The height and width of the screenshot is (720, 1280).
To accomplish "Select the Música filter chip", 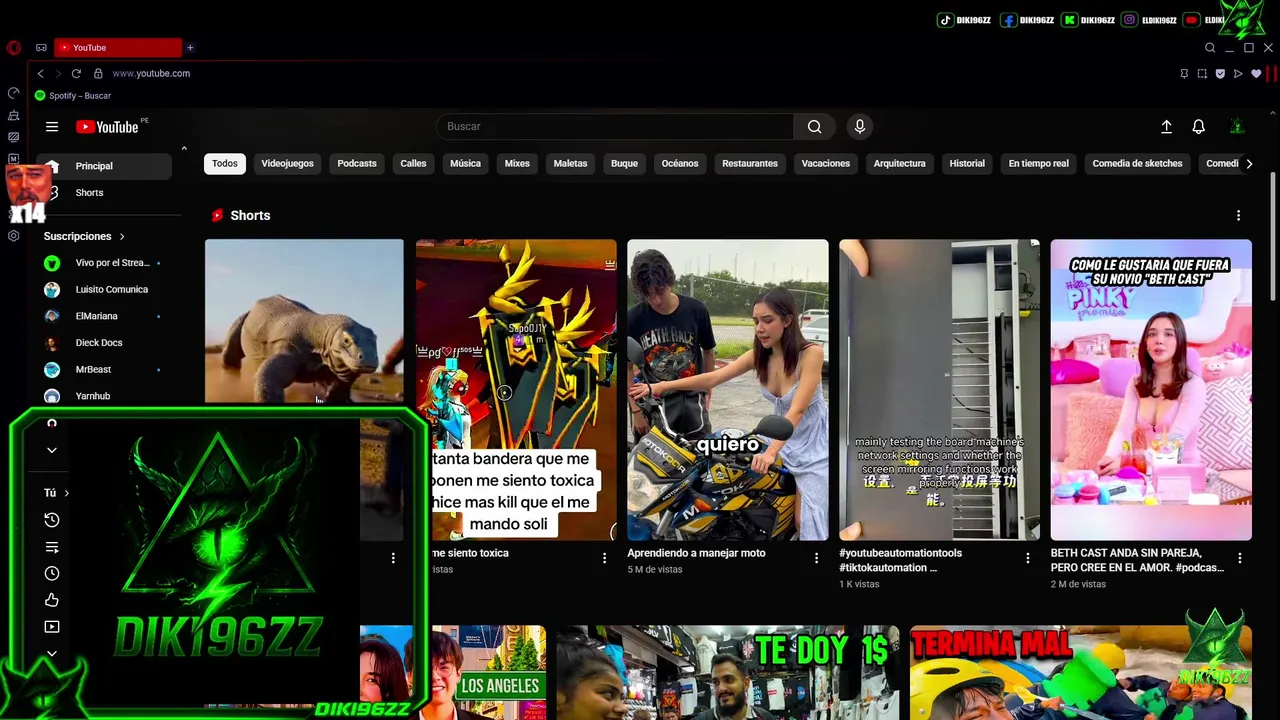I will point(465,164).
